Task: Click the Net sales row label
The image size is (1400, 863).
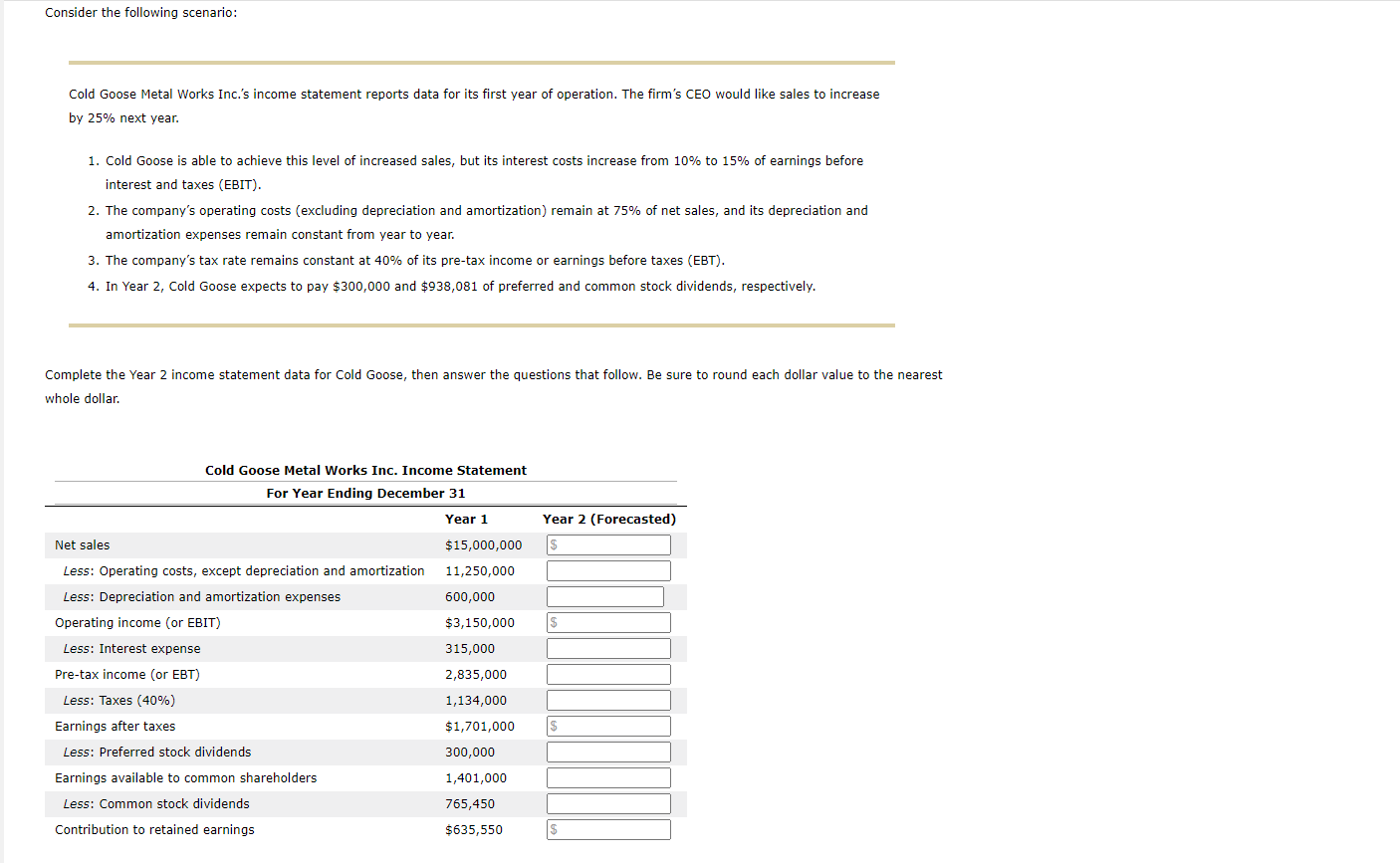Action: [x=82, y=544]
